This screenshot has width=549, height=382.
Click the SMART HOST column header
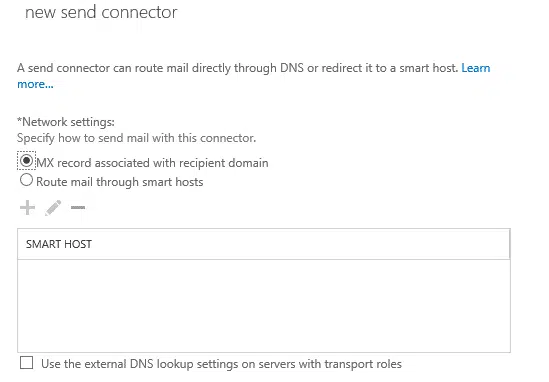coord(59,244)
